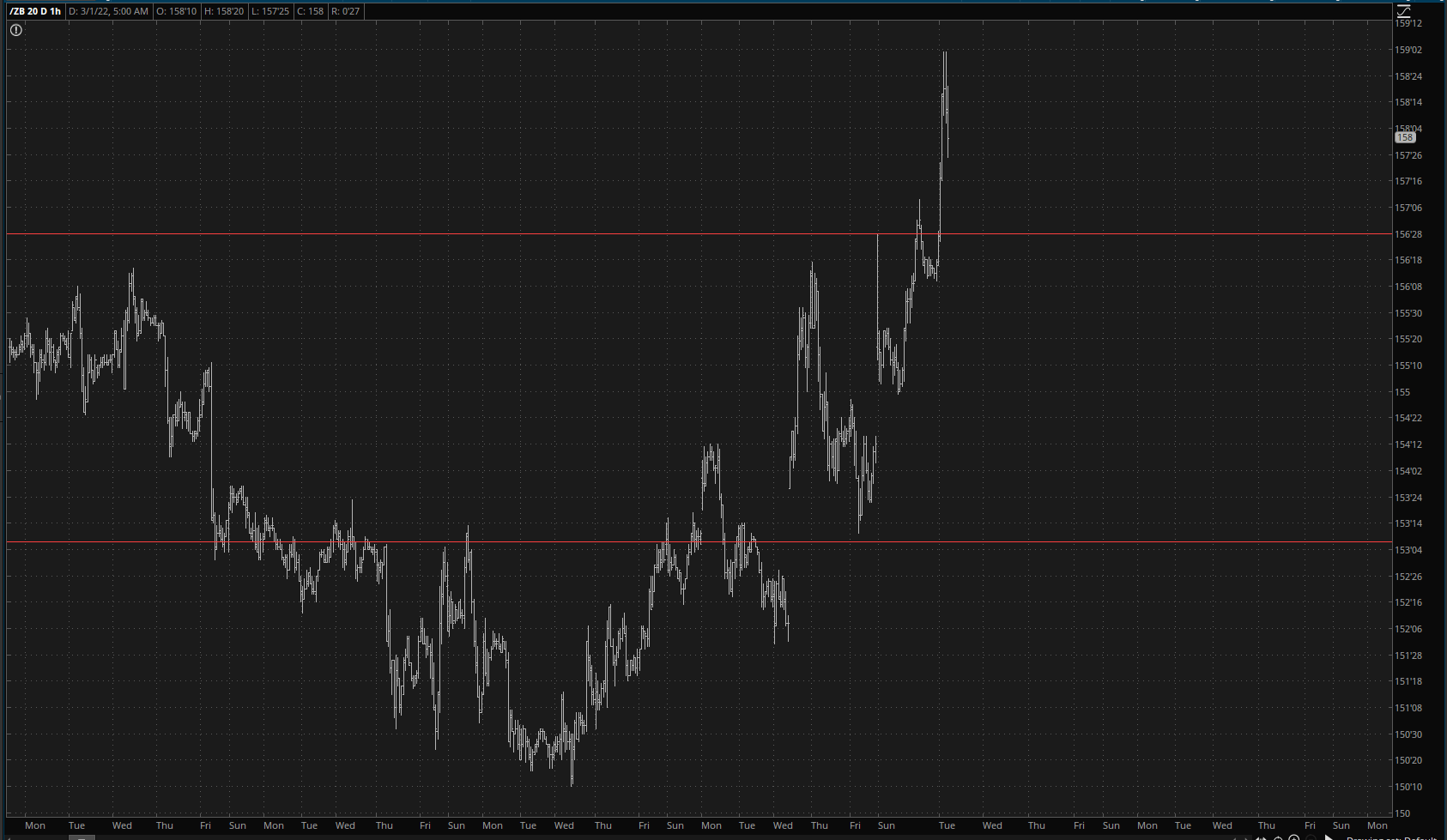Screen dimensions: 1447x840
Task: Click the zoom-in magnifier icon at bottom
Action: (x=1293, y=837)
